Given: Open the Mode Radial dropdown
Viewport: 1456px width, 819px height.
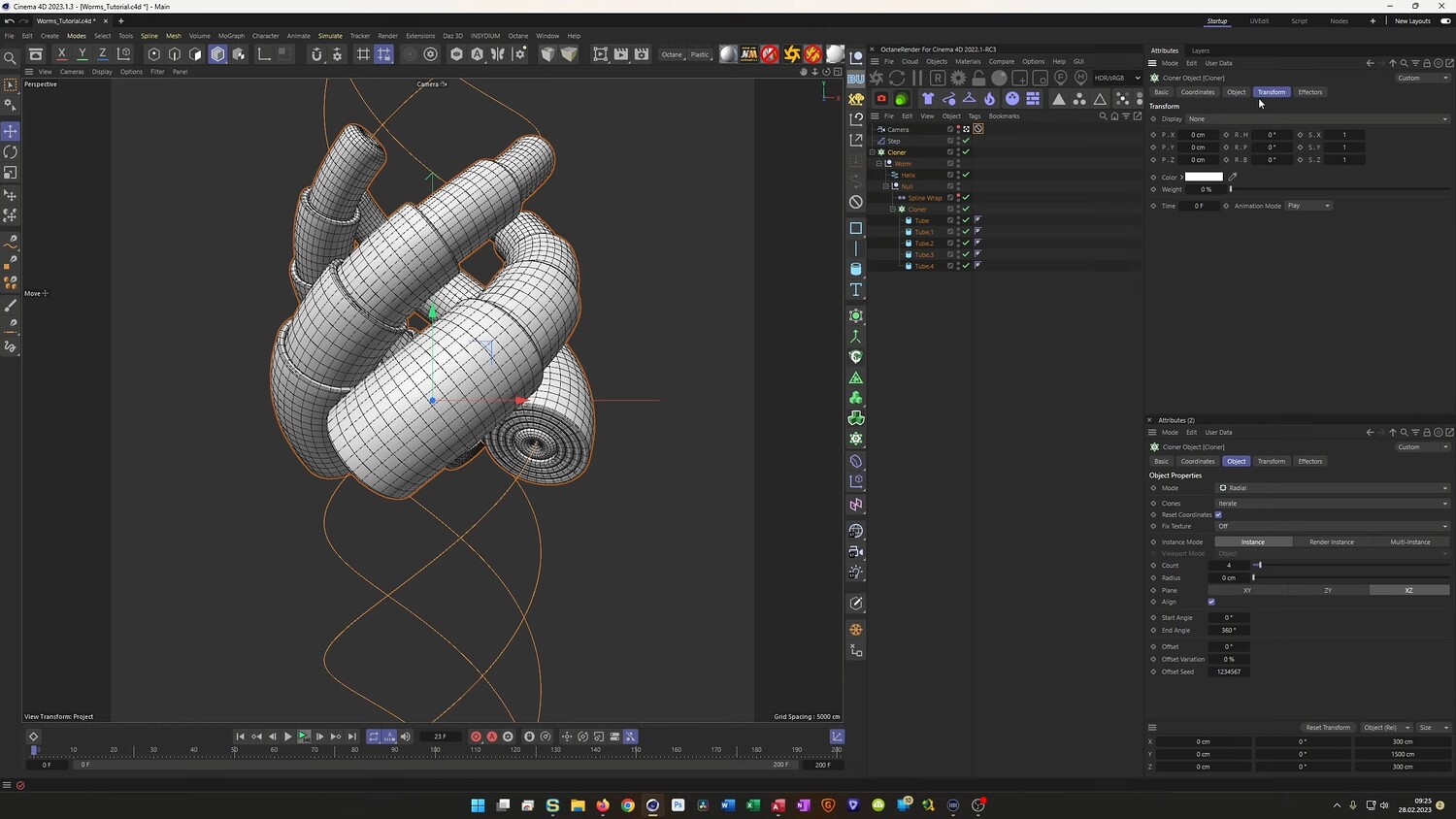Looking at the screenshot, I should coord(1332,488).
